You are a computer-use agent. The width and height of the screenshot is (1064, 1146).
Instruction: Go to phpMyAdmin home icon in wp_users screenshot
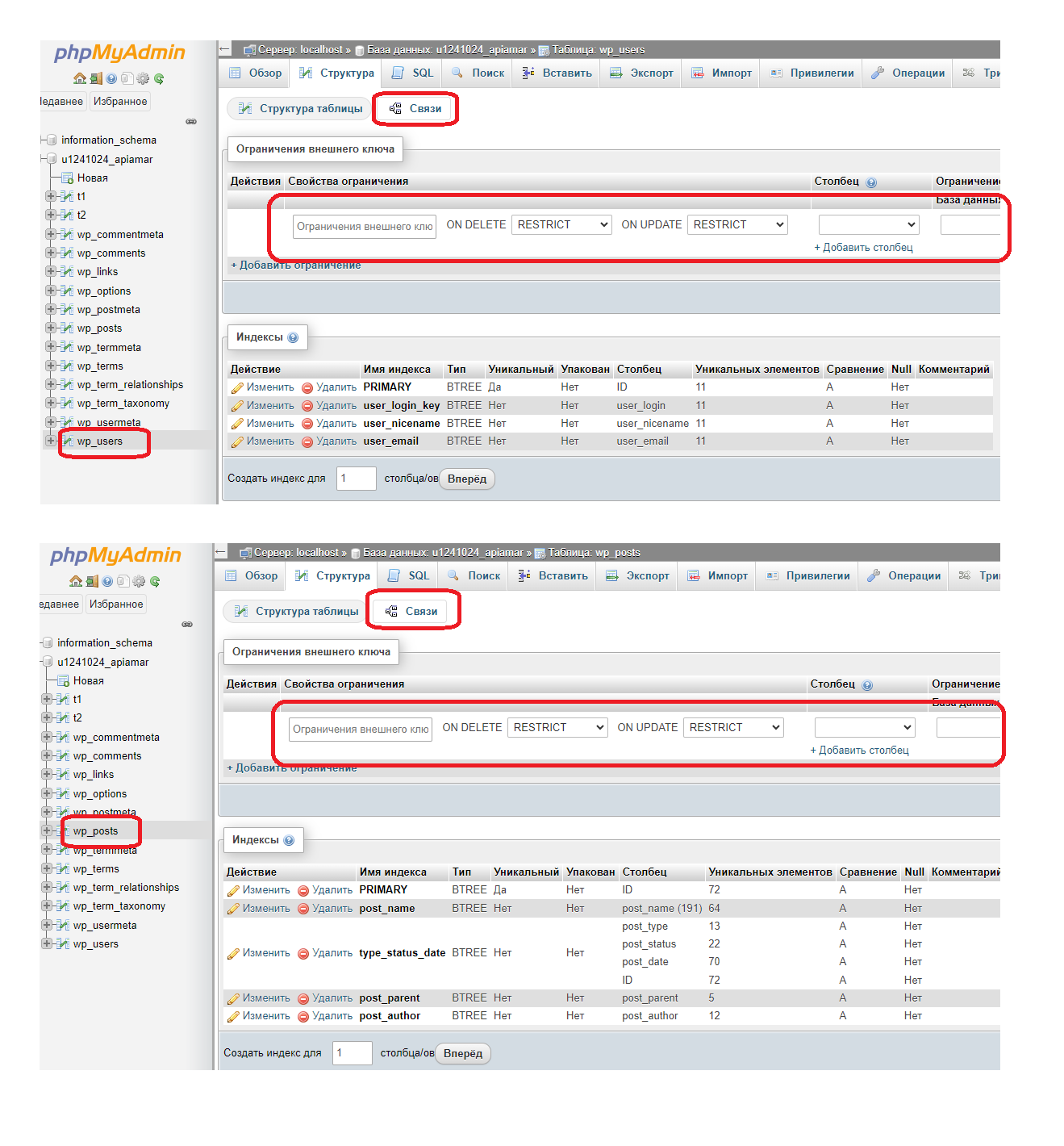click(x=80, y=78)
